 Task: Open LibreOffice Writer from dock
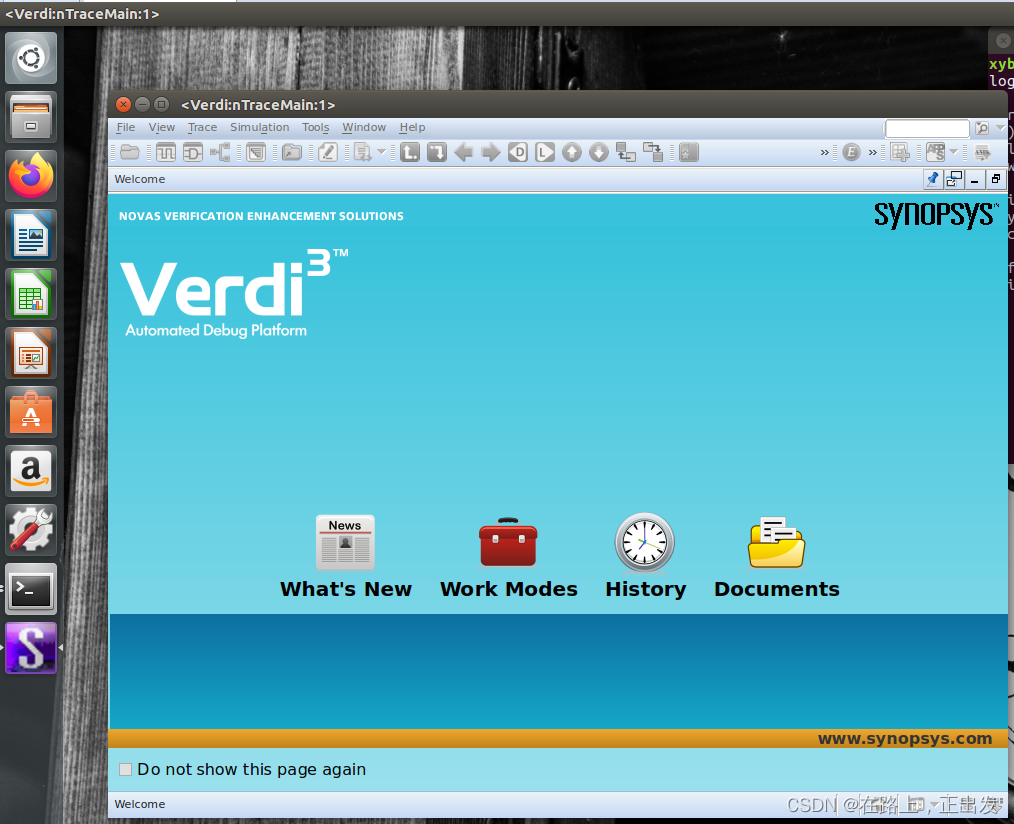pos(30,235)
